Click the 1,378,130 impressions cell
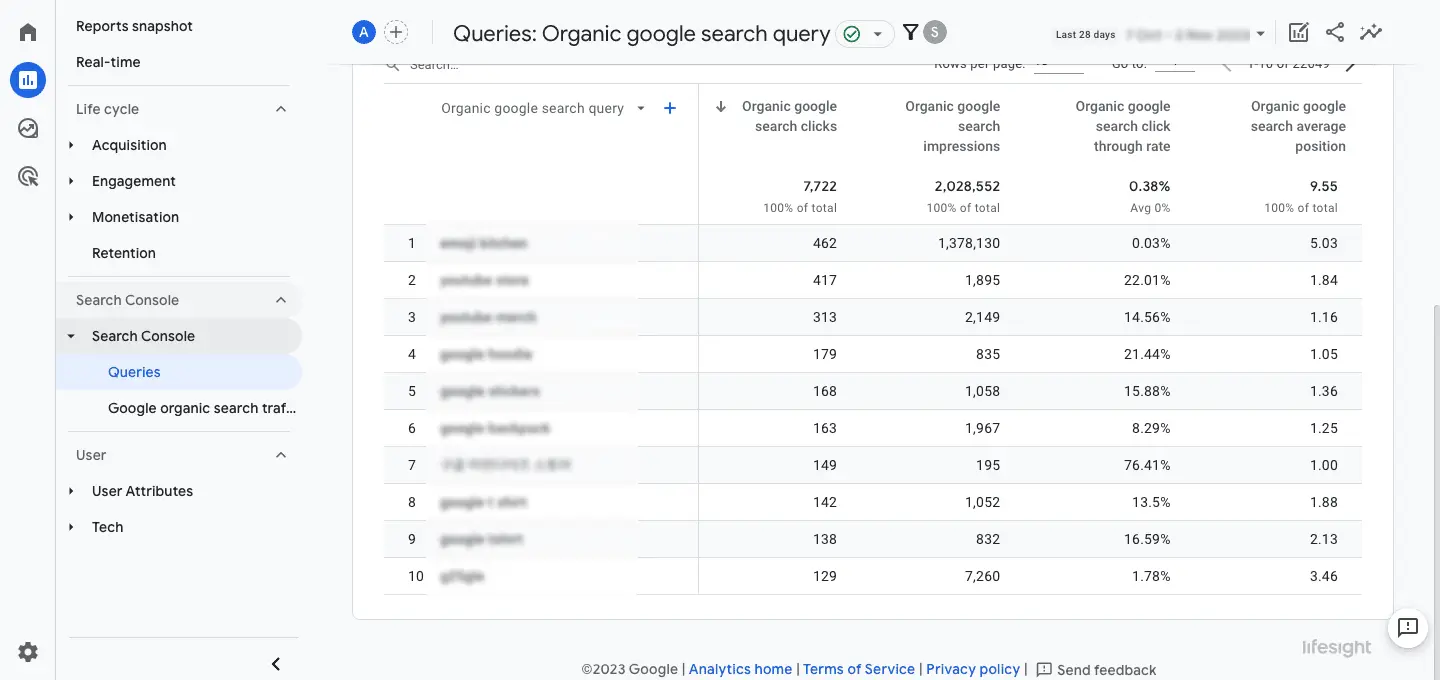The width and height of the screenshot is (1440, 680). [x=969, y=243]
